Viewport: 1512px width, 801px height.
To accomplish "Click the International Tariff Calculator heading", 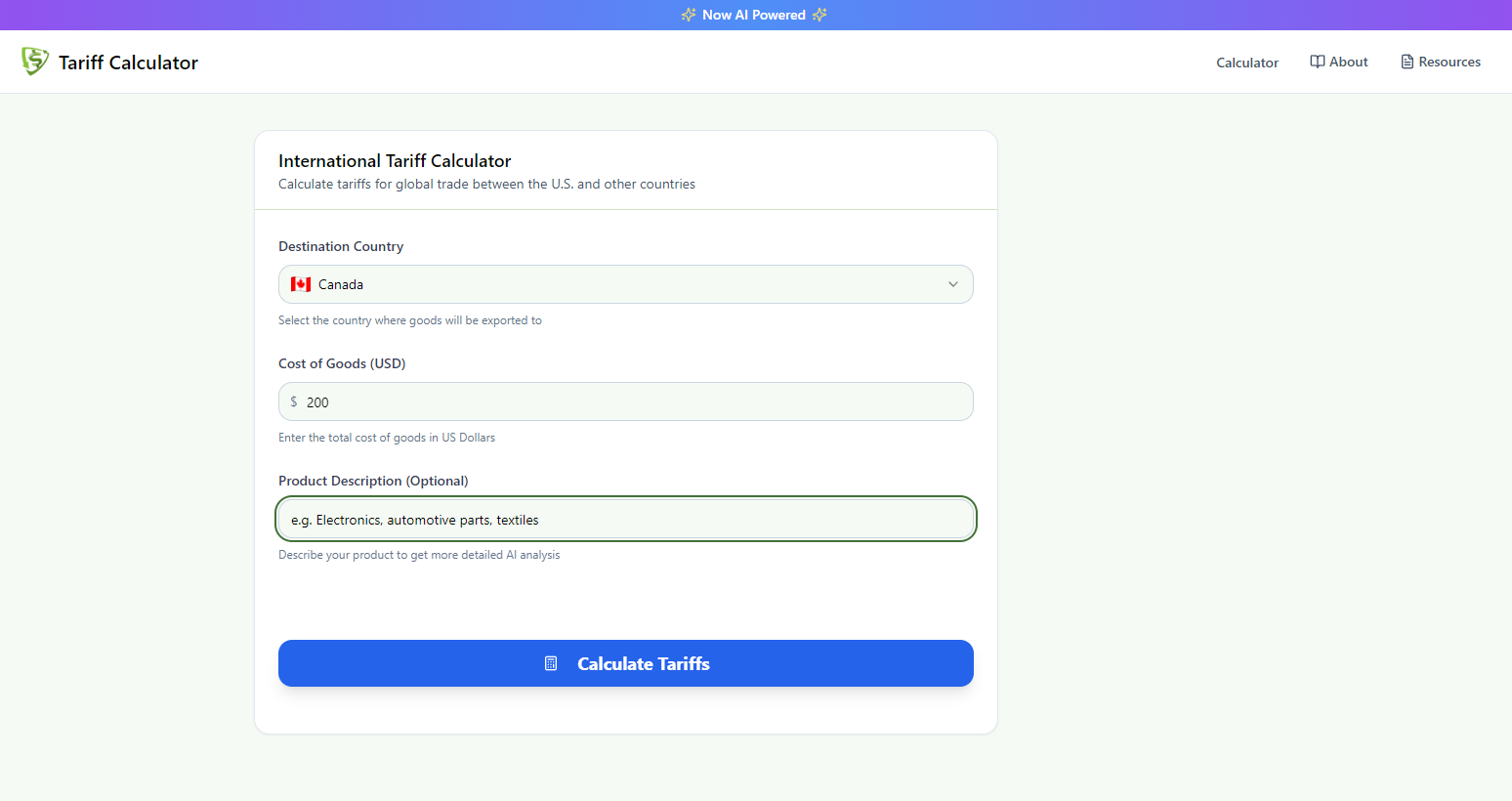I will point(395,161).
